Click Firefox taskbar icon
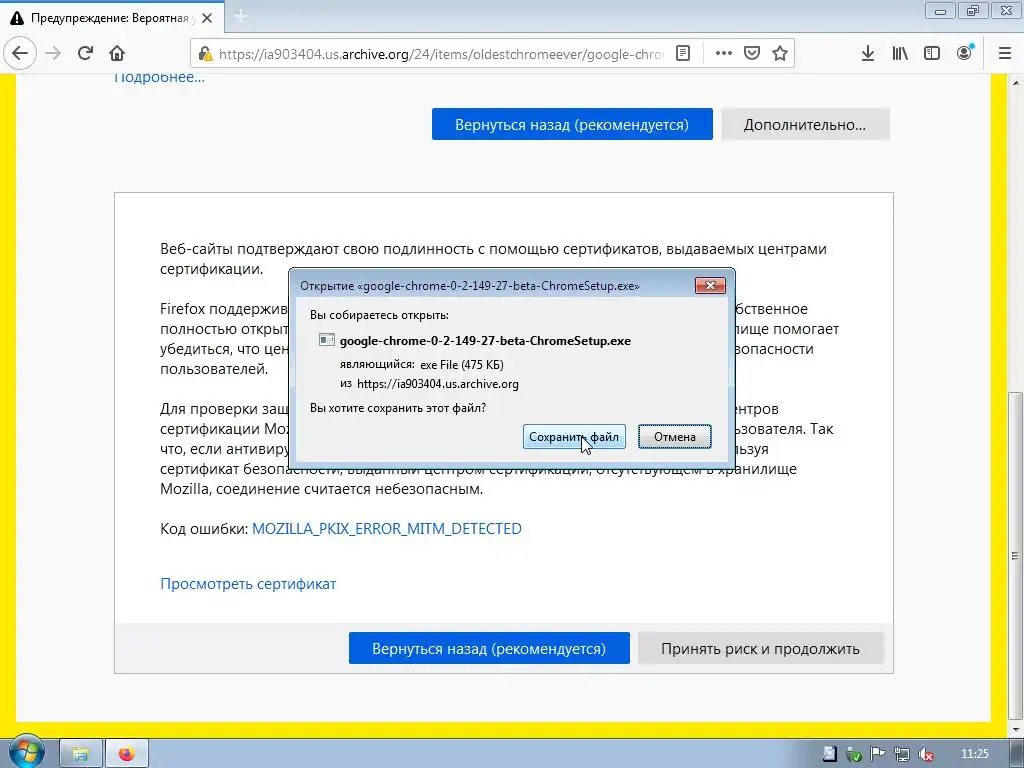This screenshot has height=768, width=1024. pyautogui.click(x=127, y=754)
